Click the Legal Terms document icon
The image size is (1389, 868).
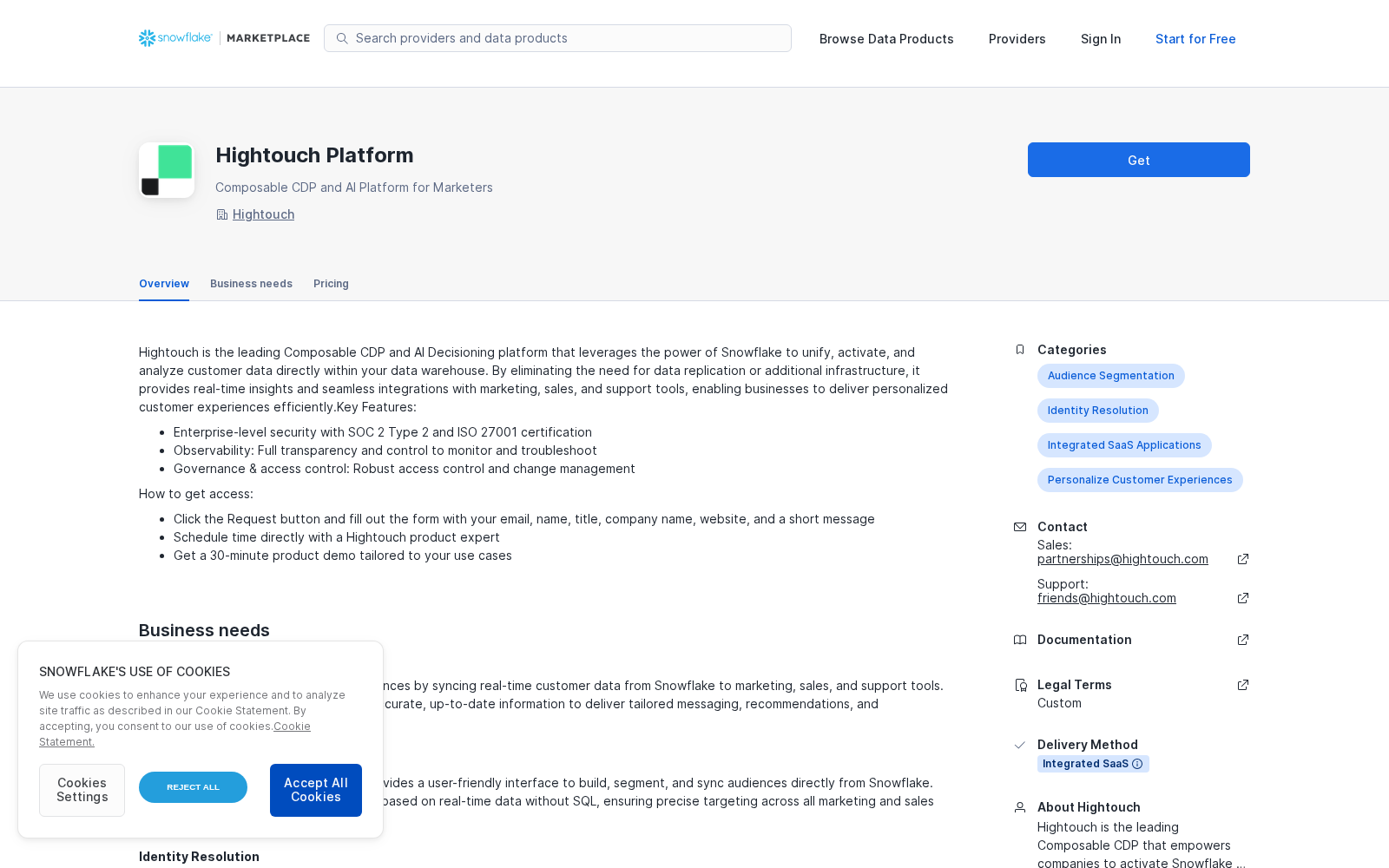[x=1021, y=685]
